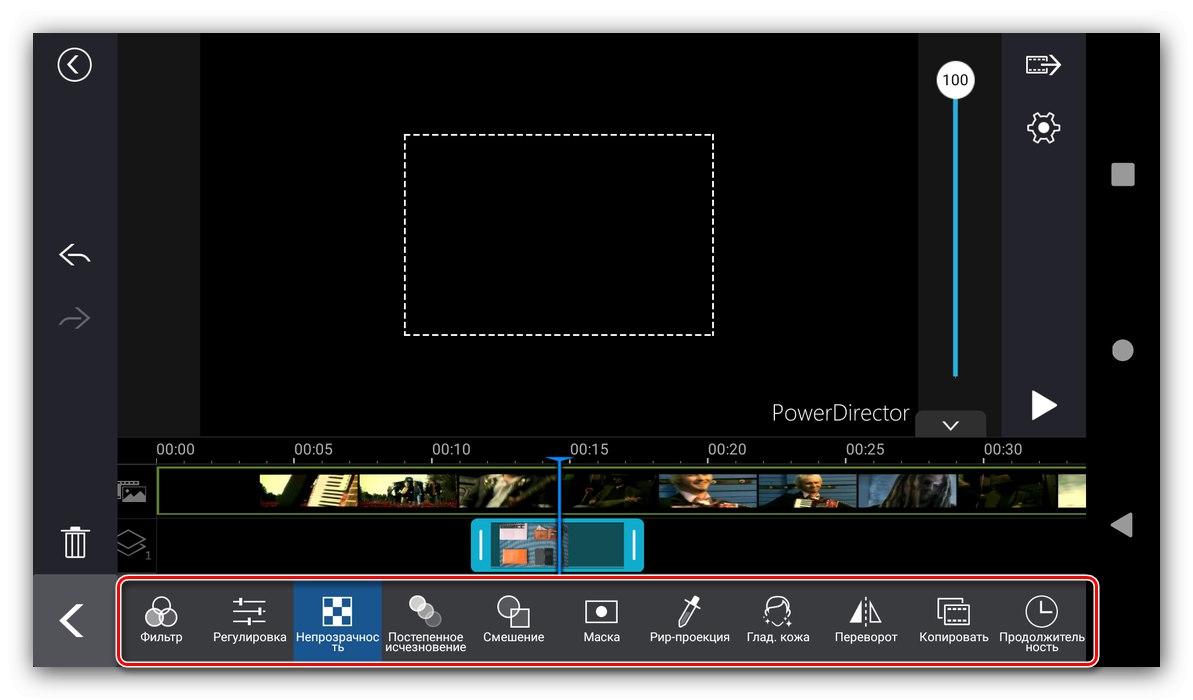Screen dimensions: 1193x700
Task: Jump to 00:30 on the timeline ruler
Action: [x=1003, y=450]
